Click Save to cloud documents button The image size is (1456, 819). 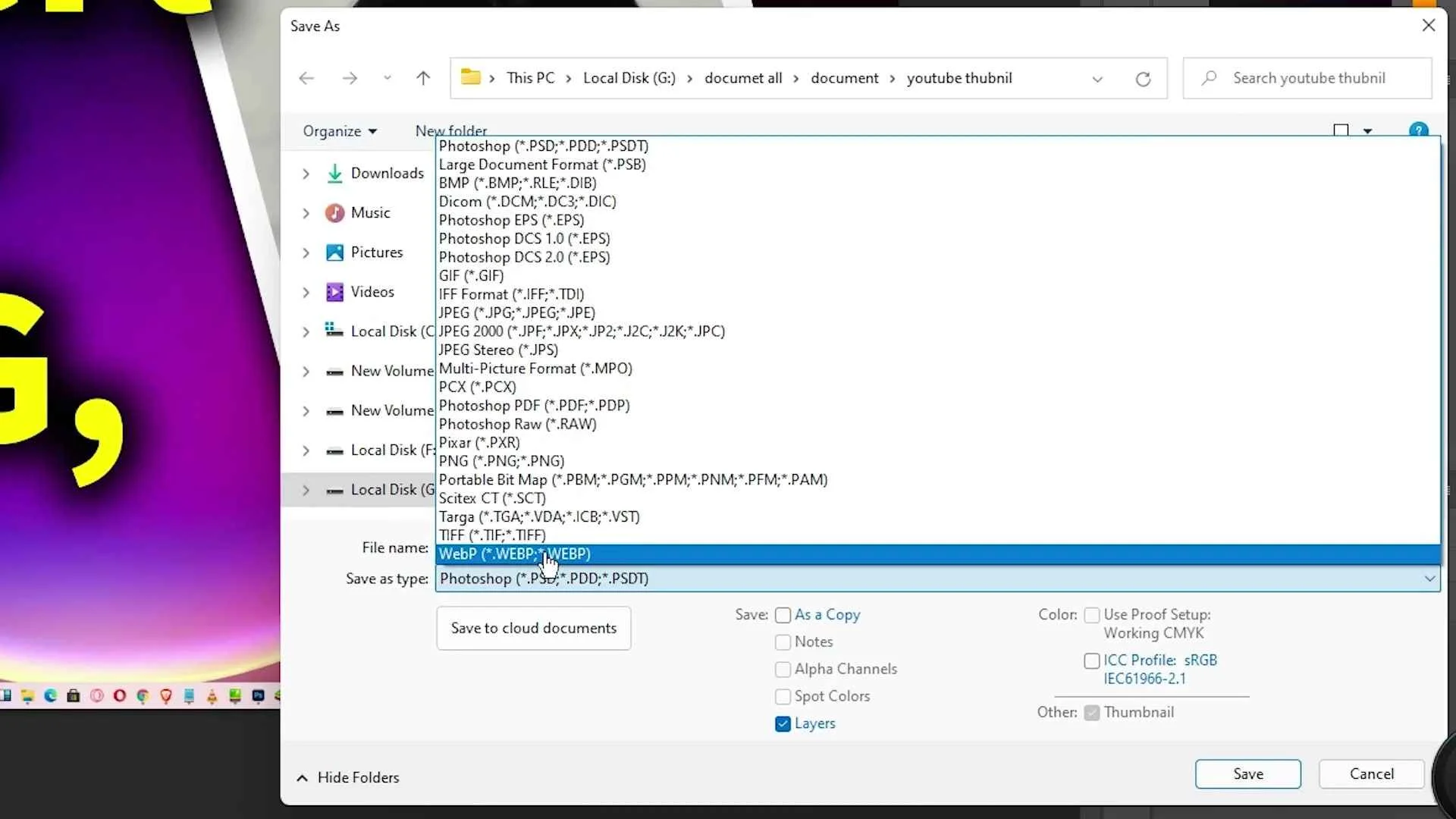(x=533, y=628)
